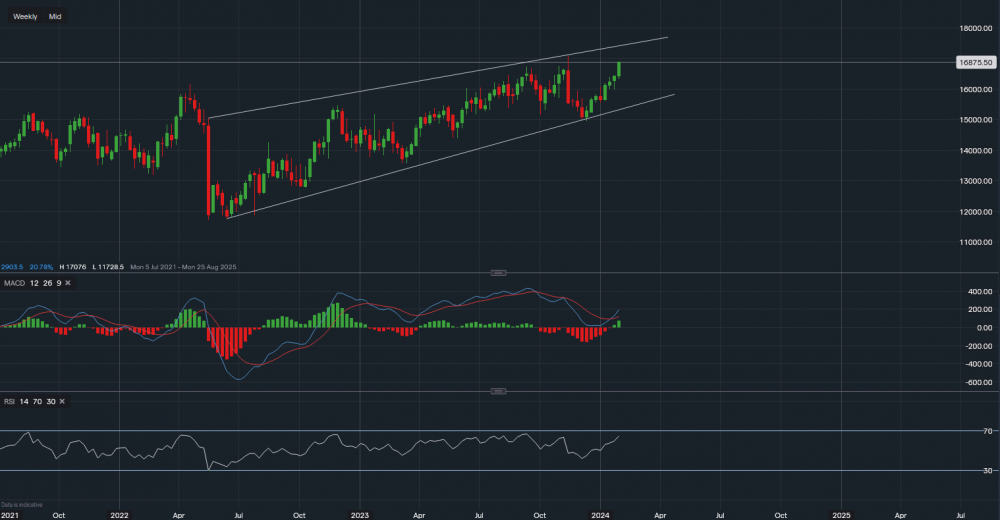Open the Weekly timeframe dropdown
Image resolution: width=1000 pixels, height=520 pixels.
pos(25,16)
